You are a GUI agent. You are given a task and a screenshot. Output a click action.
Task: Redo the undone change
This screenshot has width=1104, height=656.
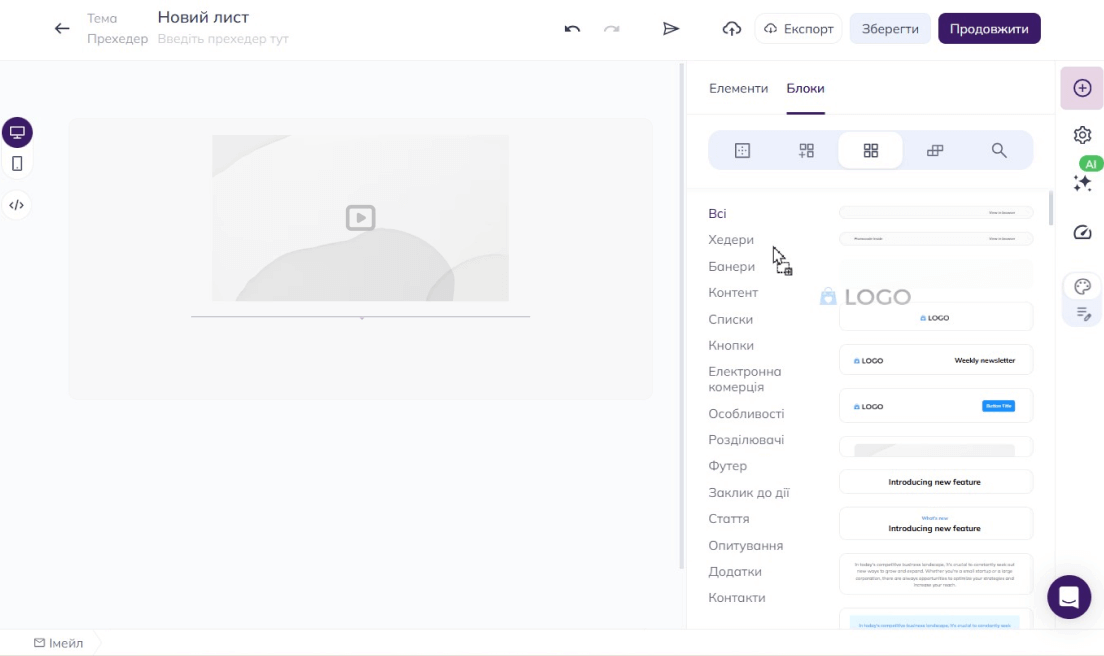point(611,29)
